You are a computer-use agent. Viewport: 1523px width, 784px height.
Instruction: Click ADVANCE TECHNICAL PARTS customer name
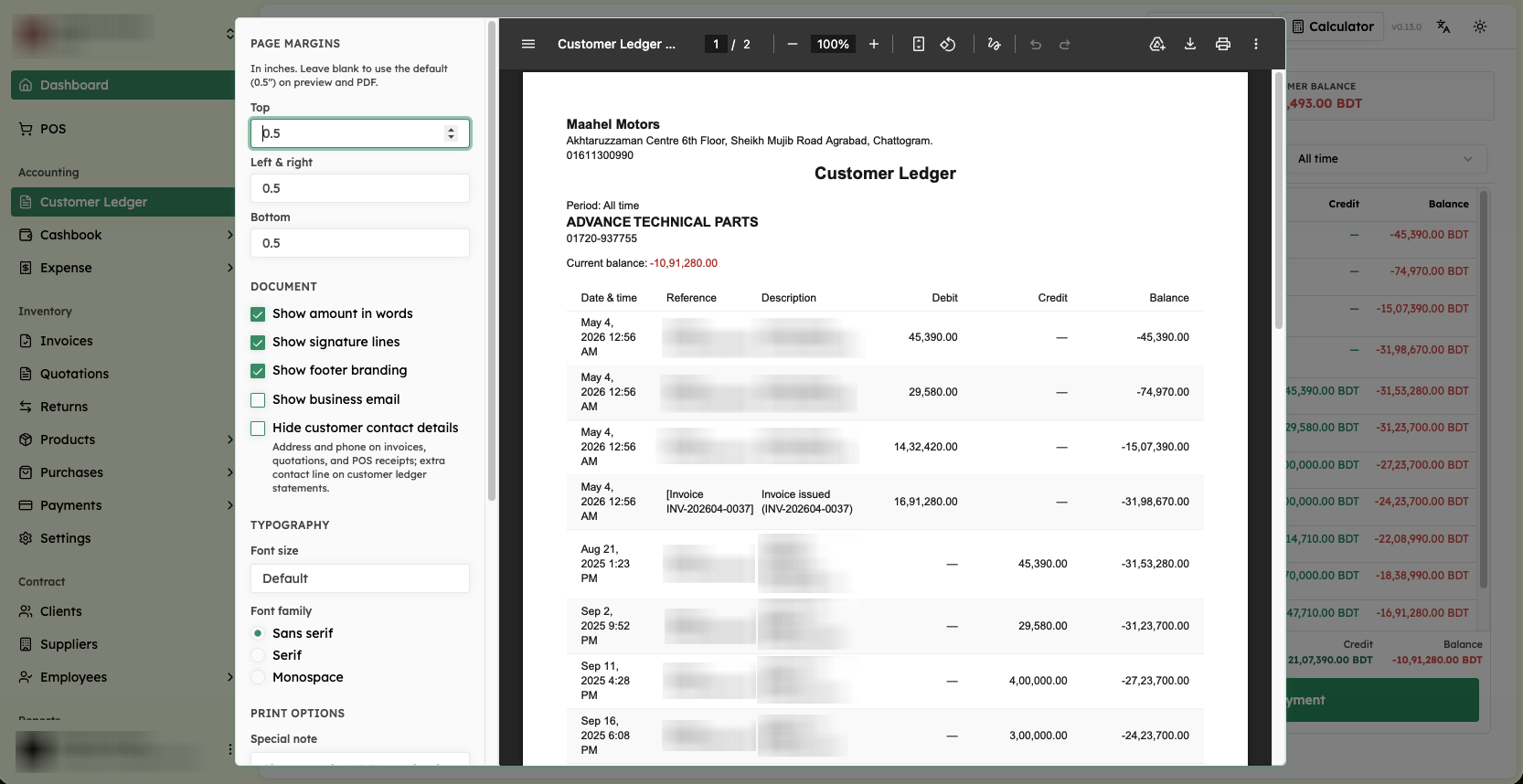tap(662, 222)
